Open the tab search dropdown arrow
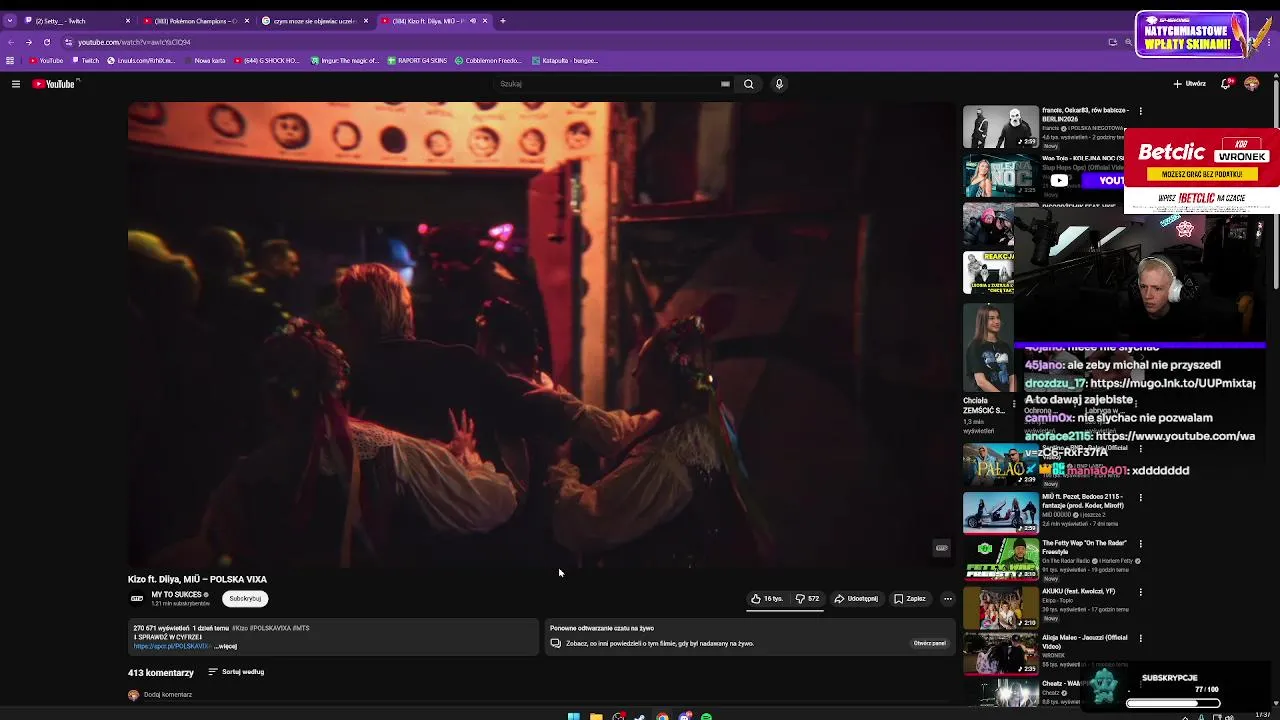 tap(9, 21)
